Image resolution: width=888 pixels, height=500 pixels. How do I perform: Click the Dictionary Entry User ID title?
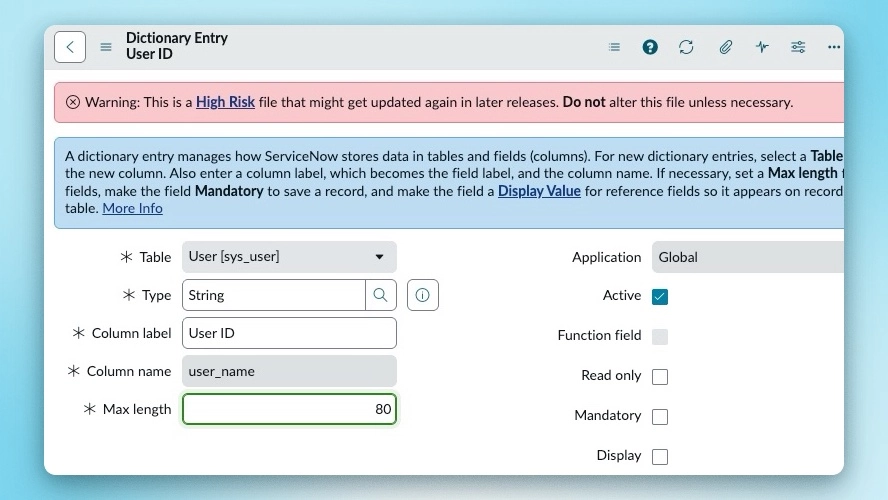pos(177,46)
